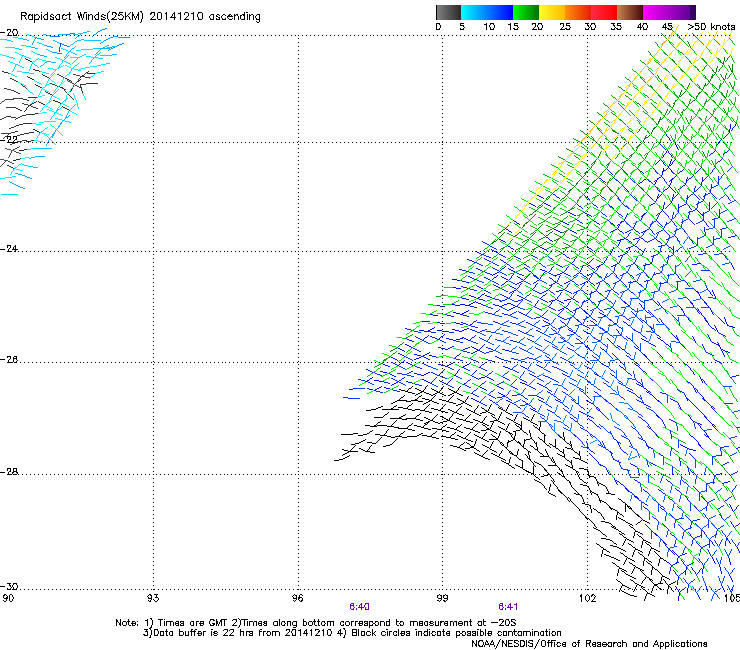Click the gray 0-5 knots color swatch
Image resolution: width=740 pixels, height=650 pixels.
click(x=448, y=12)
